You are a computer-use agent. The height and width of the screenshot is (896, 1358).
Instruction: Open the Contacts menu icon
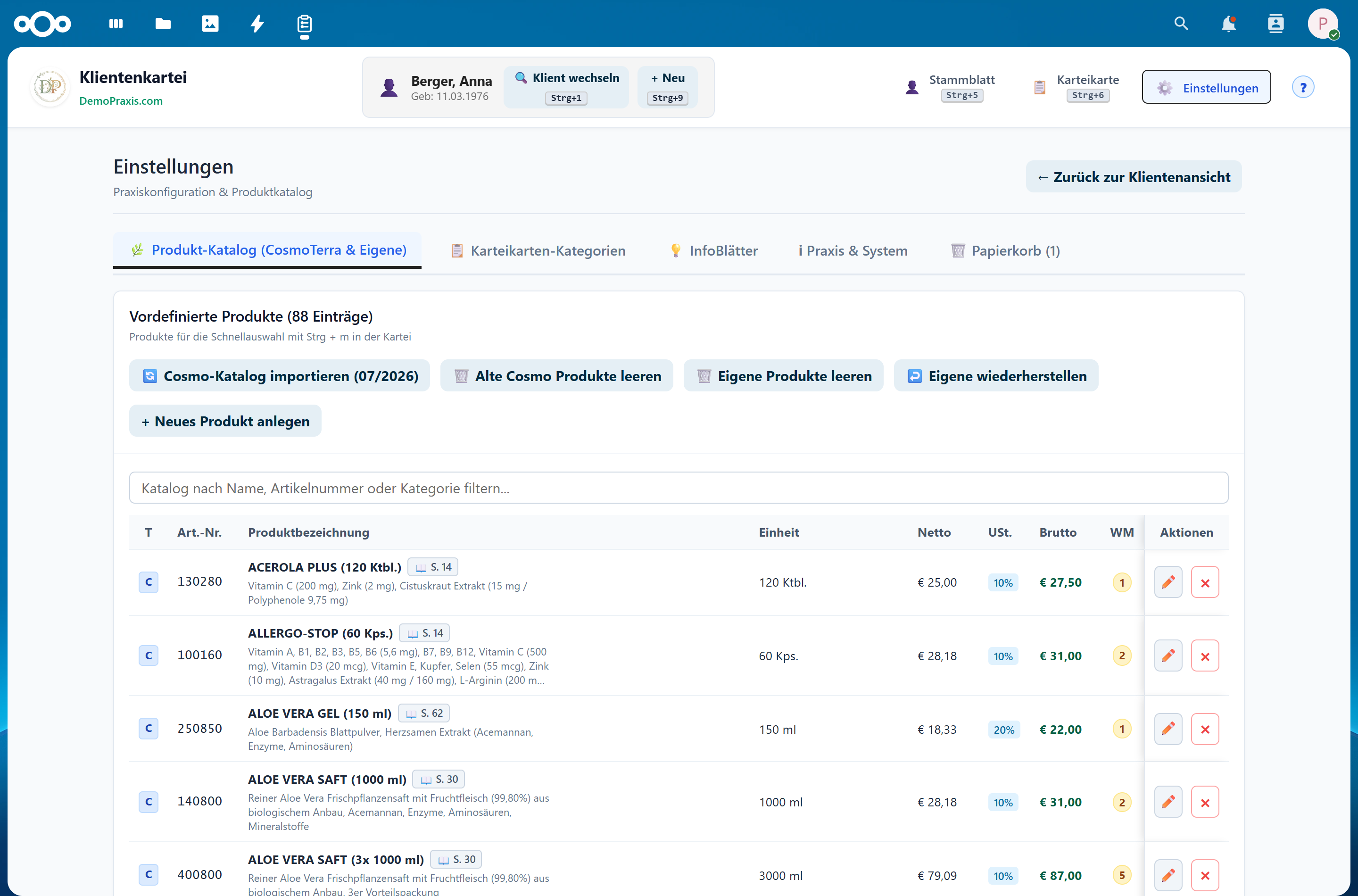pyautogui.click(x=1275, y=24)
